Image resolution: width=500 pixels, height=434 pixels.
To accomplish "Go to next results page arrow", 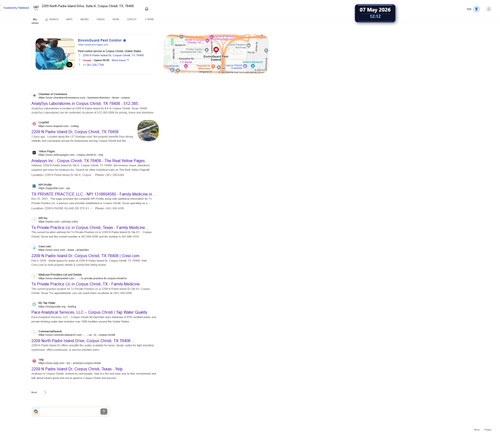I will (45, 392).
